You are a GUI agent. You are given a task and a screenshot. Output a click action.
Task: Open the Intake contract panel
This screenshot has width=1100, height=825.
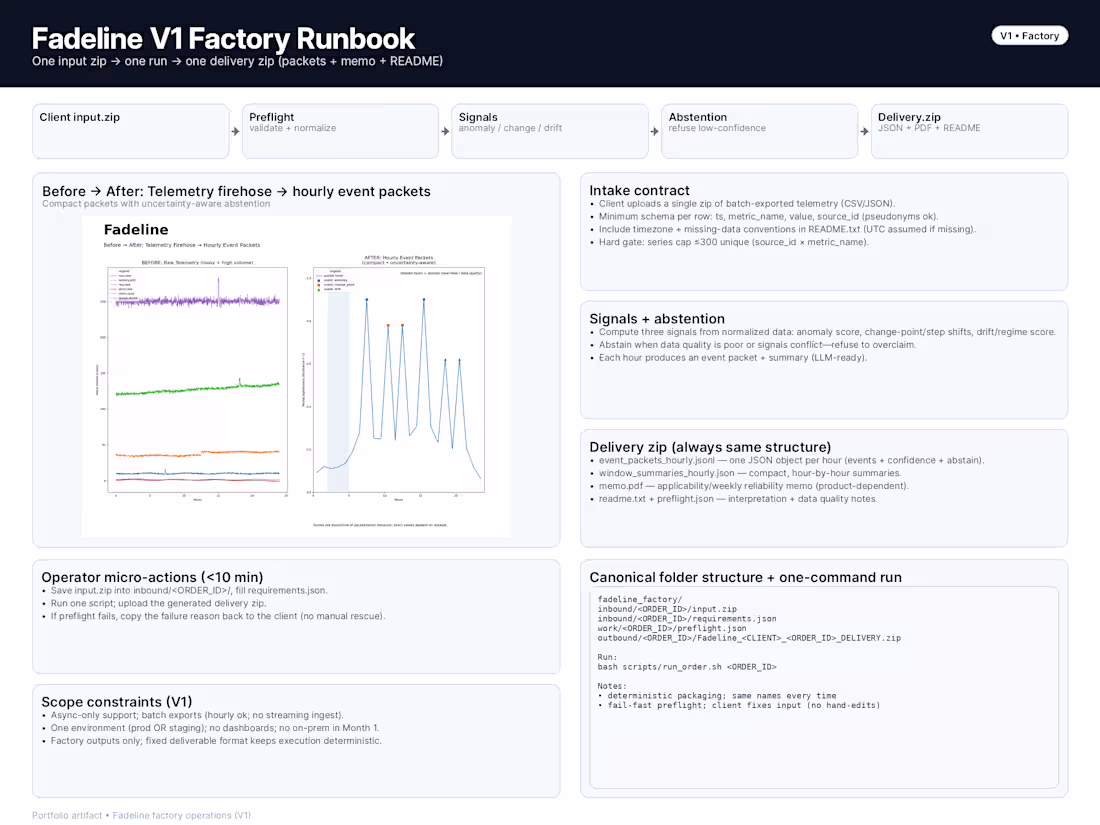[823, 230]
